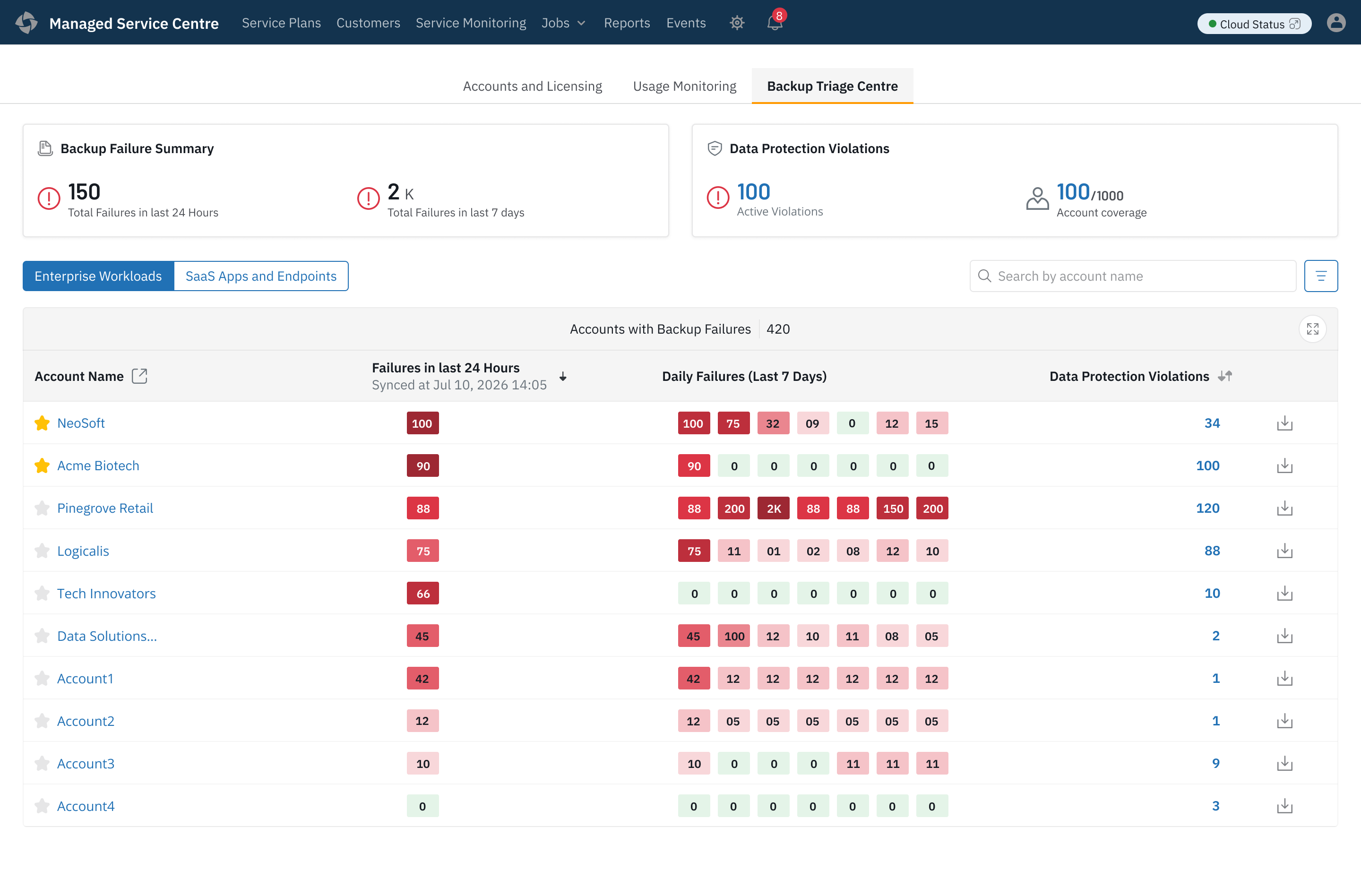Favorite Pinegrove Retail with its star
This screenshot has height=896, width=1361.
click(42, 508)
